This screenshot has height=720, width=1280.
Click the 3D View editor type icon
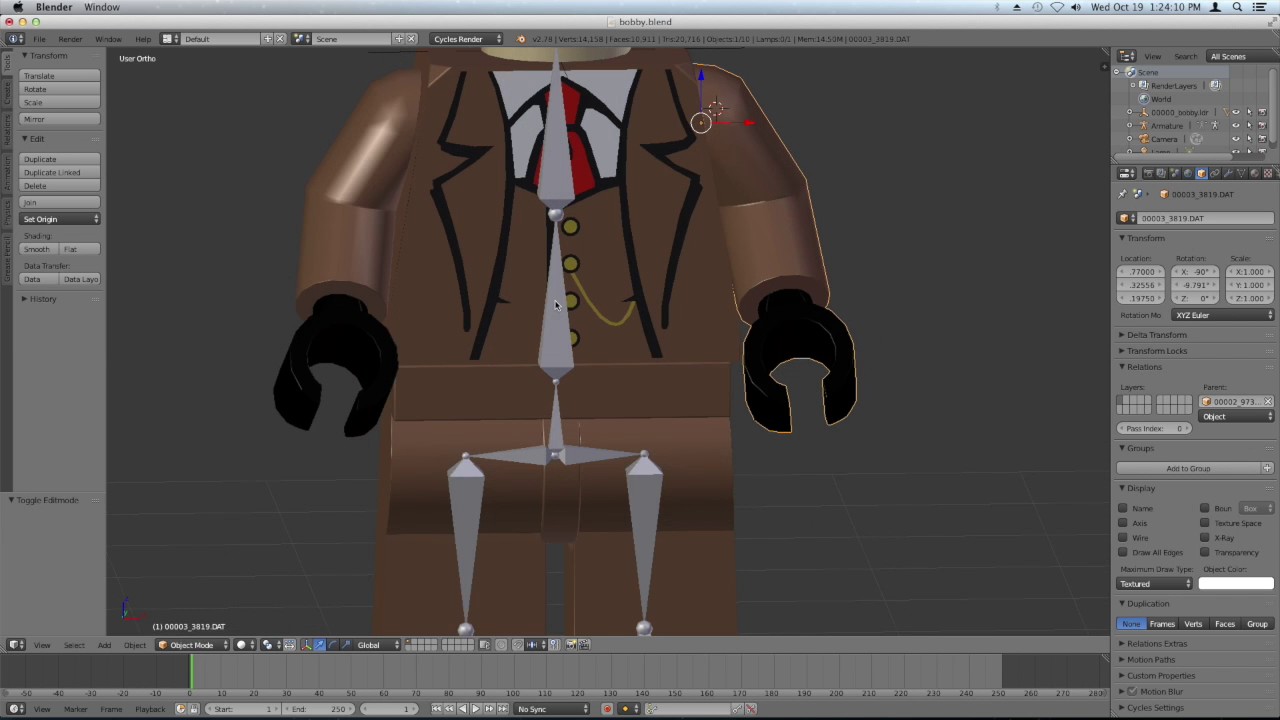pos(16,645)
